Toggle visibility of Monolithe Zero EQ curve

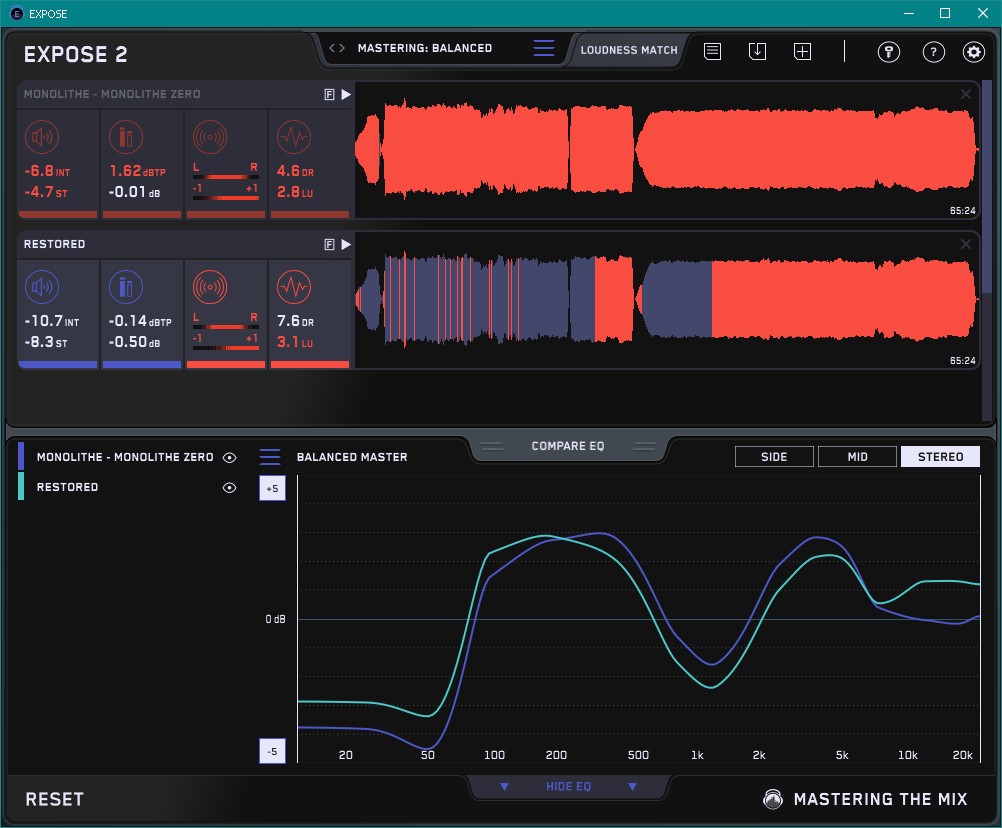tap(230, 457)
